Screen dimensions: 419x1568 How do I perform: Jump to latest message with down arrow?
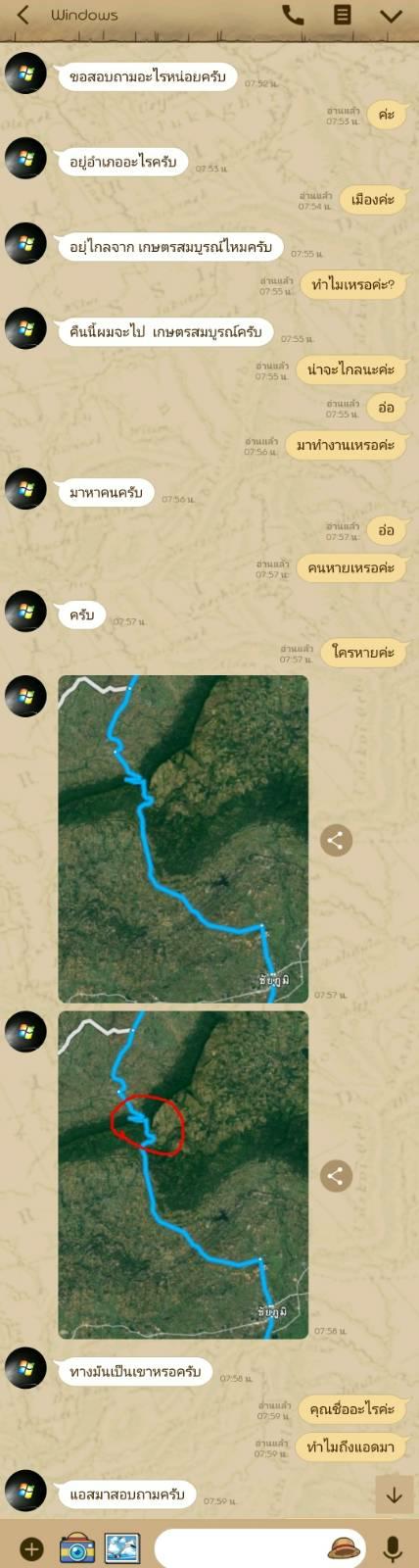395,1495
